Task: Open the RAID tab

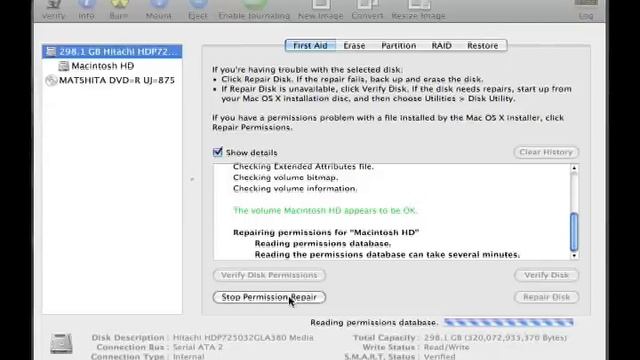Action: coord(442,45)
